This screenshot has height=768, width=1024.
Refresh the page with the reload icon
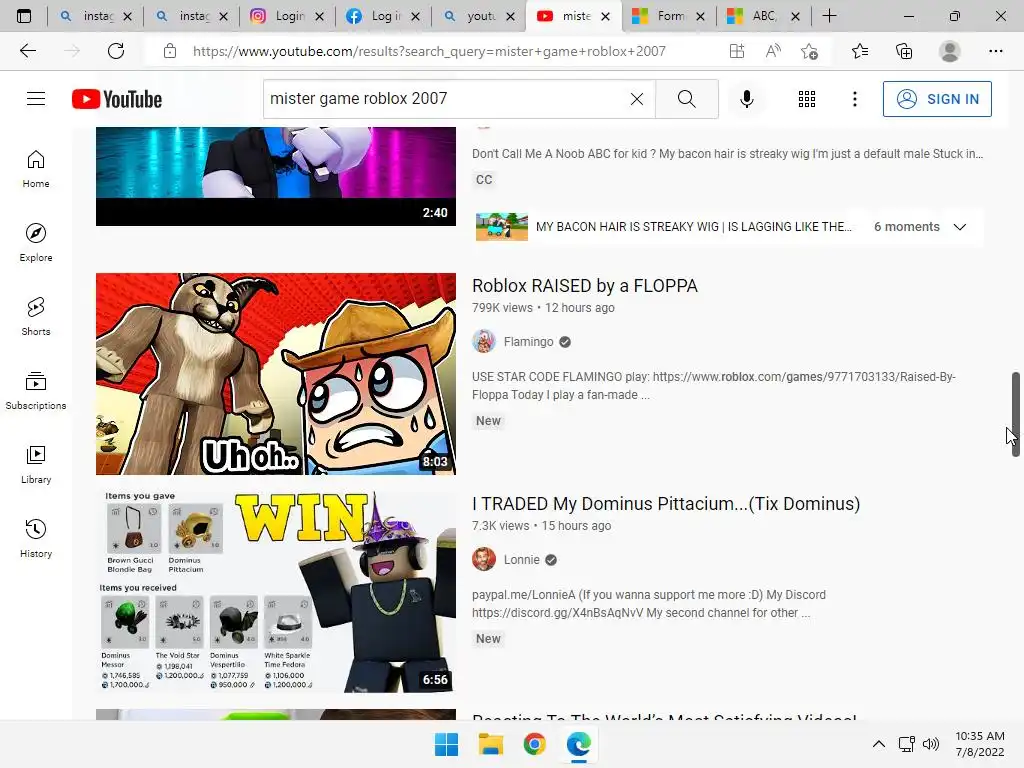pyautogui.click(x=116, y=51)
